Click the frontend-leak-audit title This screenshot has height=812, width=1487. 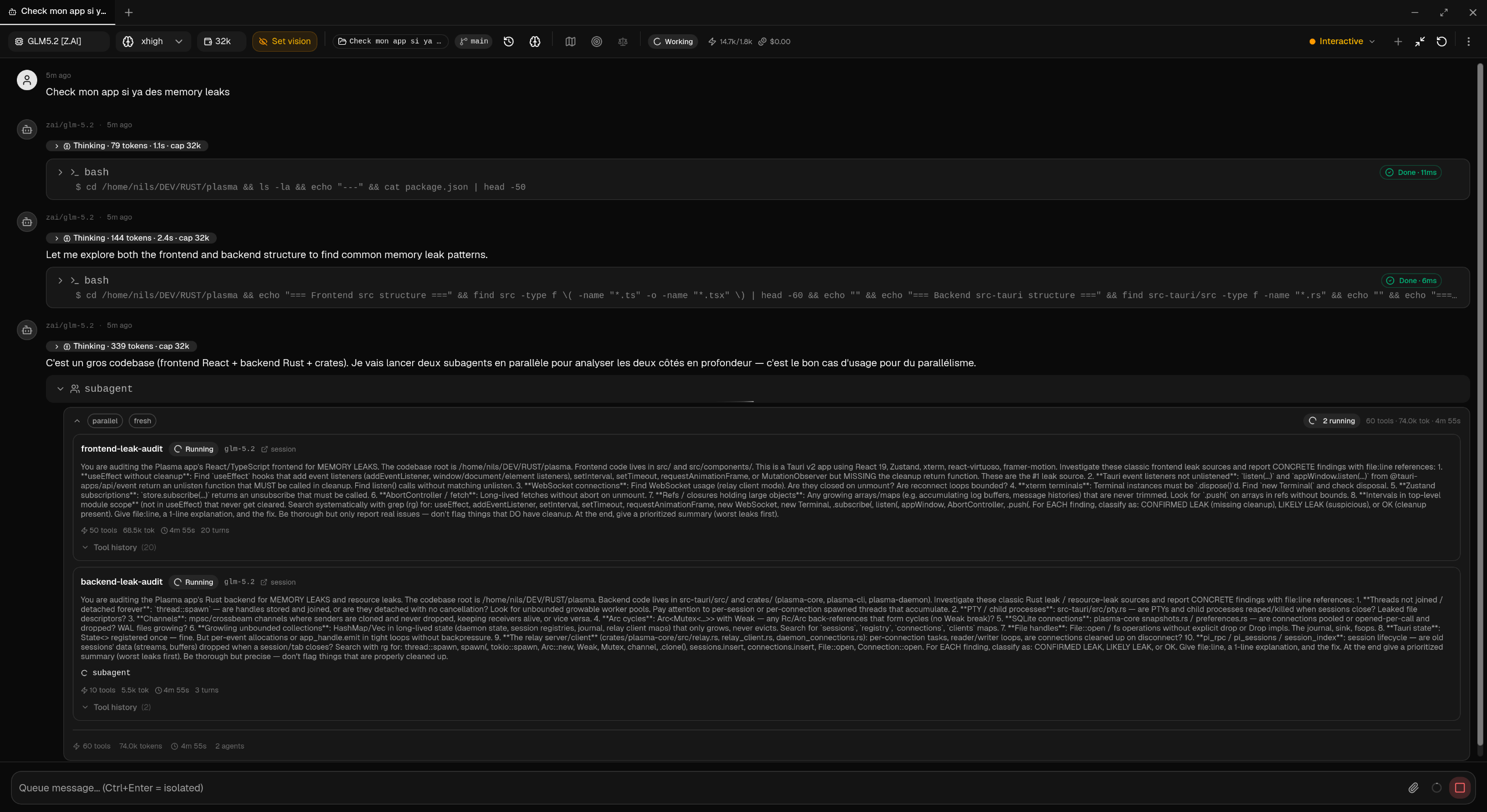(x=121, y=449)
